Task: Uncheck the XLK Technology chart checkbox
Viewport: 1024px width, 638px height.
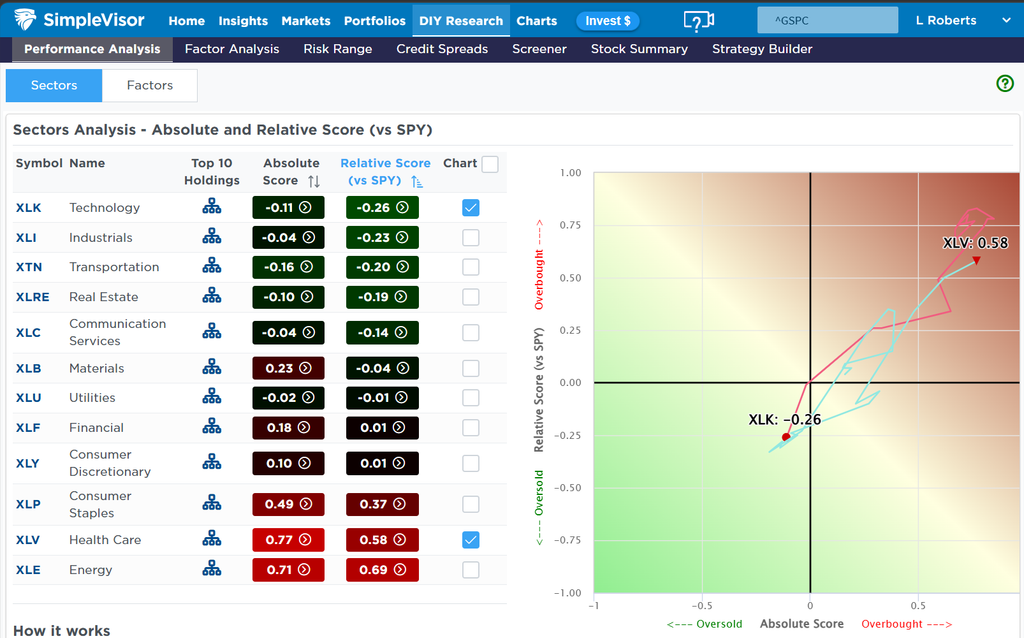Action: tap(471, 208)
